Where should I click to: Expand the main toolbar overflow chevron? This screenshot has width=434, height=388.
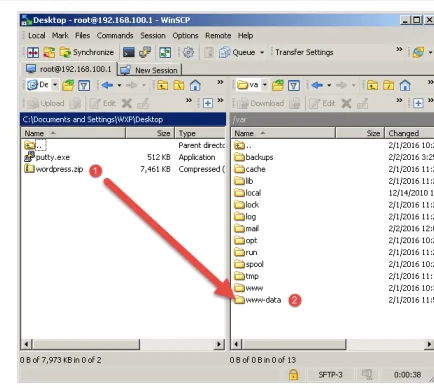399,49
